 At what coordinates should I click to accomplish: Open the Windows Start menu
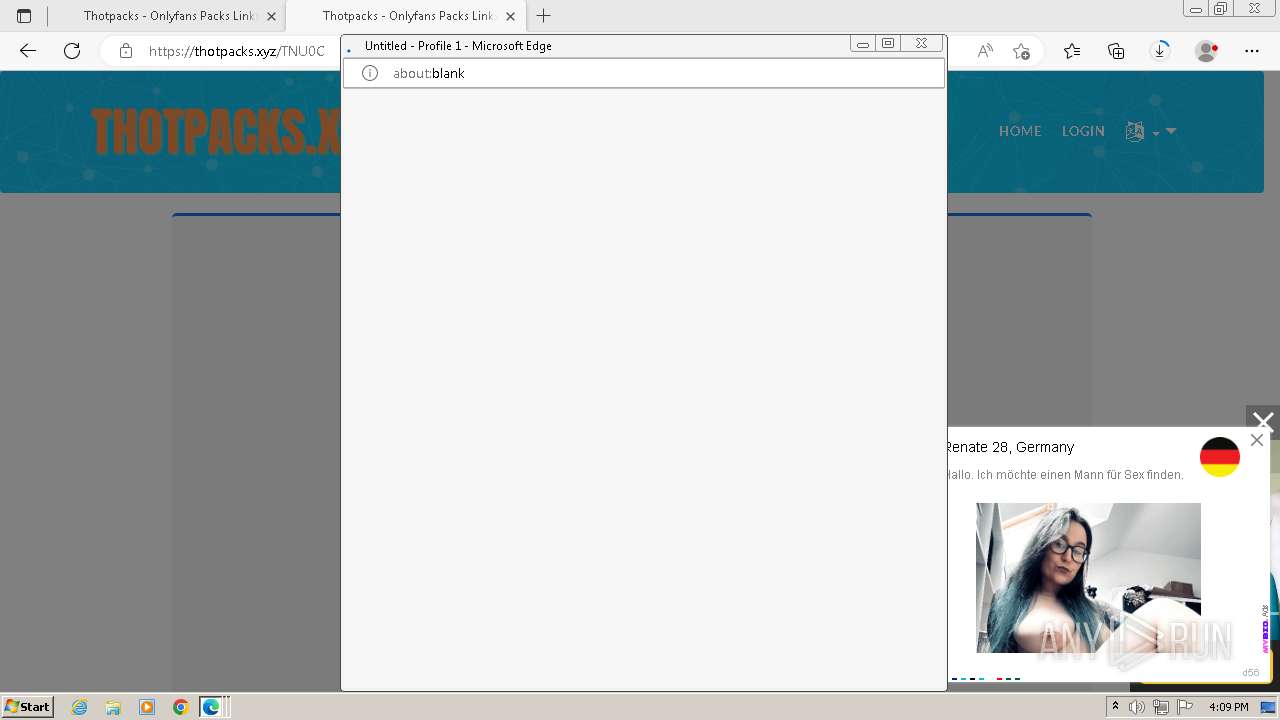27,707
